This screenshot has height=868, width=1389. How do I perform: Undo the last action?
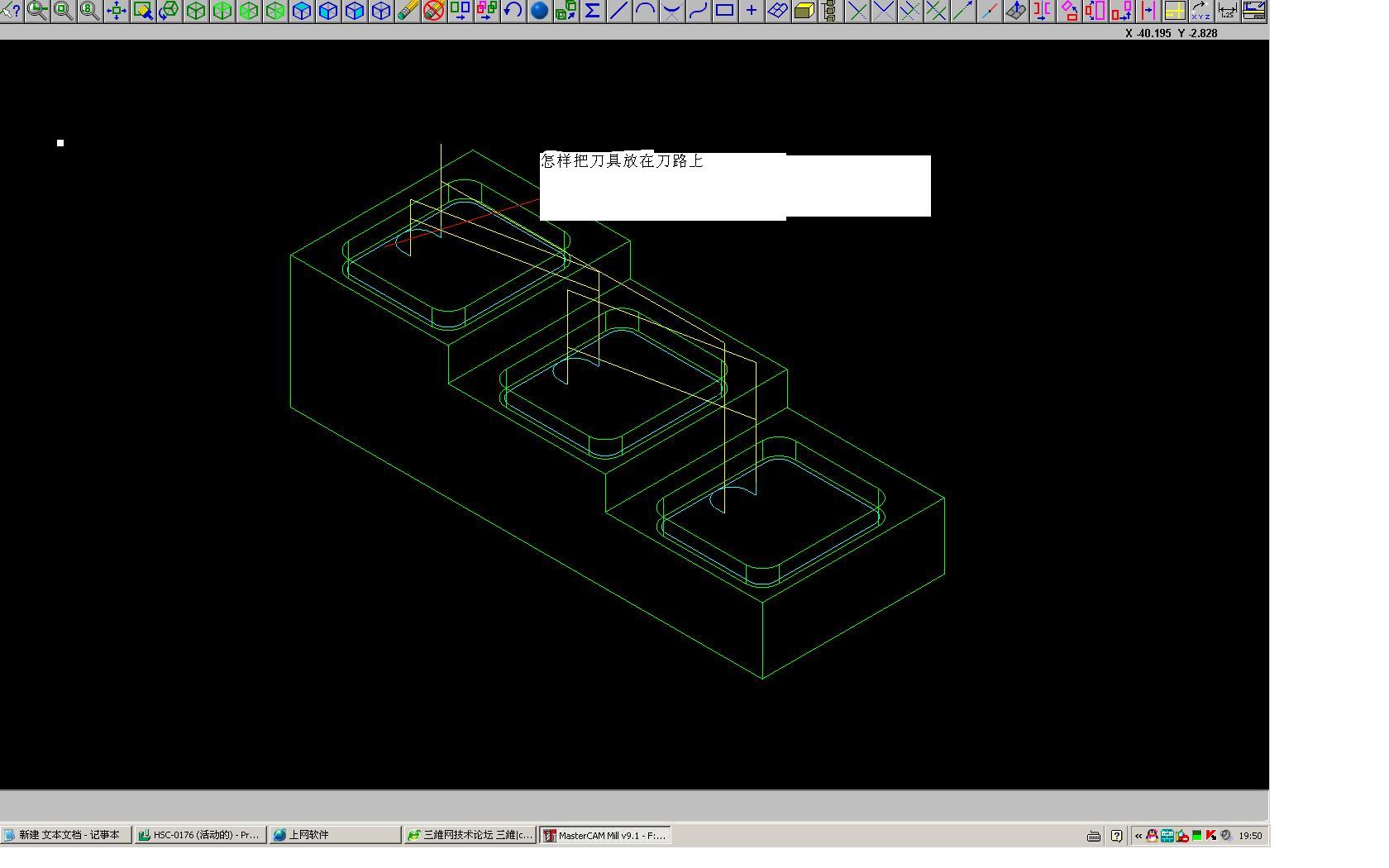(x=513, y=11)
